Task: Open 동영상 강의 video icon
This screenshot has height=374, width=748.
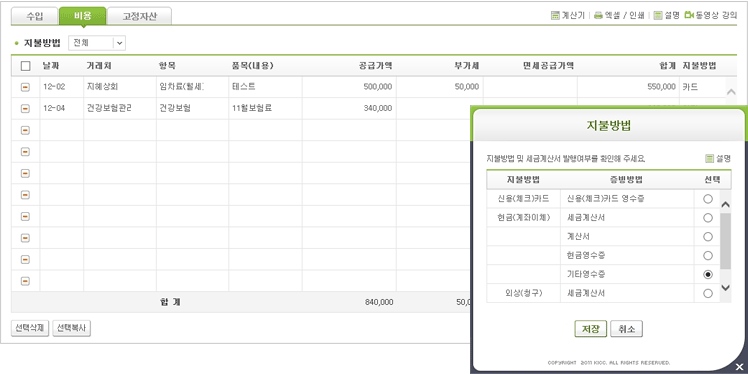Action: 688,15
